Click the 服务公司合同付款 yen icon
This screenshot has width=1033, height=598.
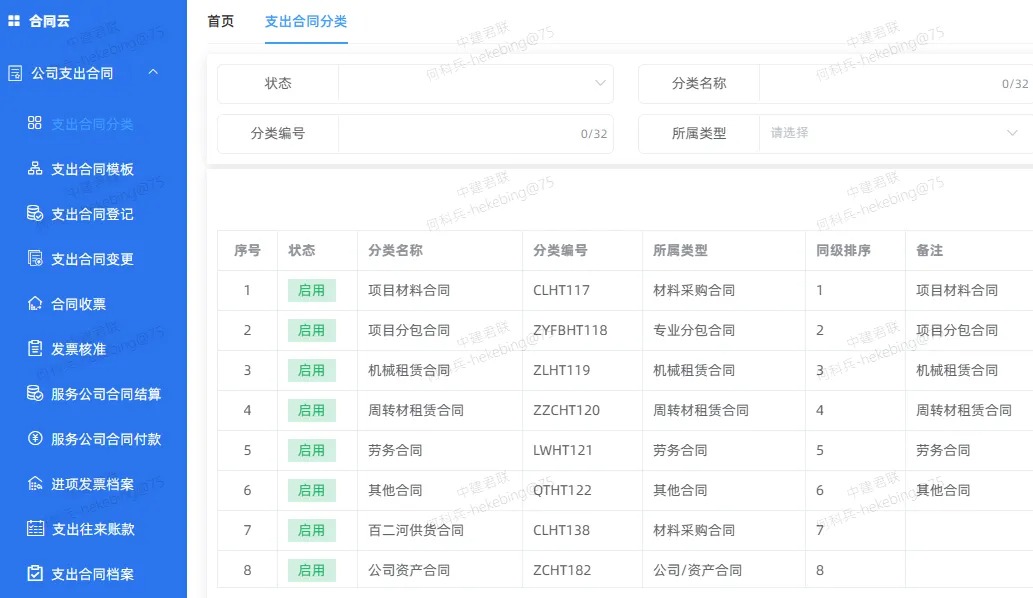35,439
